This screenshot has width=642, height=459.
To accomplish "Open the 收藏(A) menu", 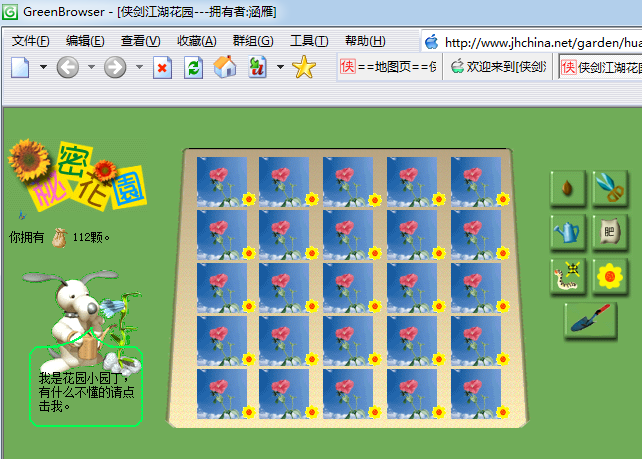I will coord(197,41).
